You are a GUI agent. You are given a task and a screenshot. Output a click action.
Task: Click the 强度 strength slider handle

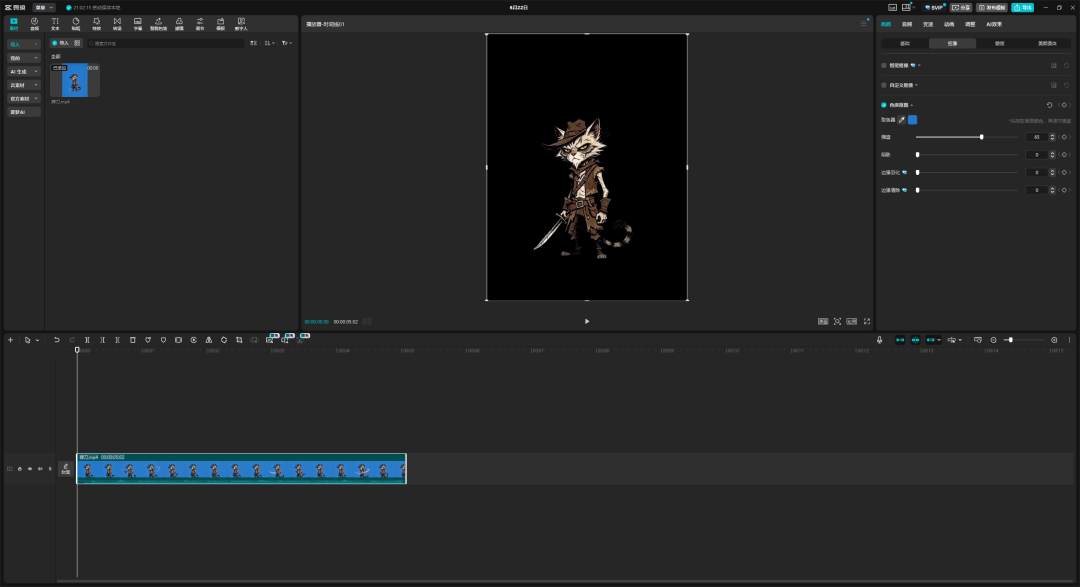click(x=982, y=137)
